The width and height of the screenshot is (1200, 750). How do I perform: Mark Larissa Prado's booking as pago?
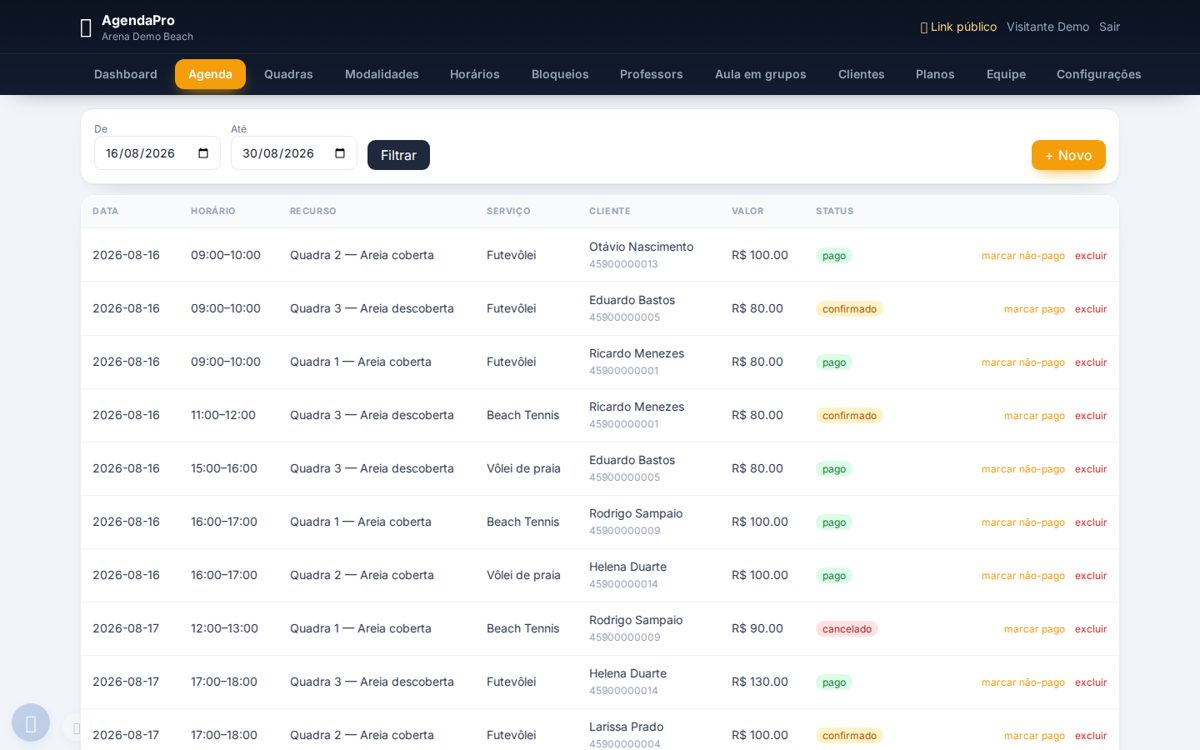tap(1034, 736)
